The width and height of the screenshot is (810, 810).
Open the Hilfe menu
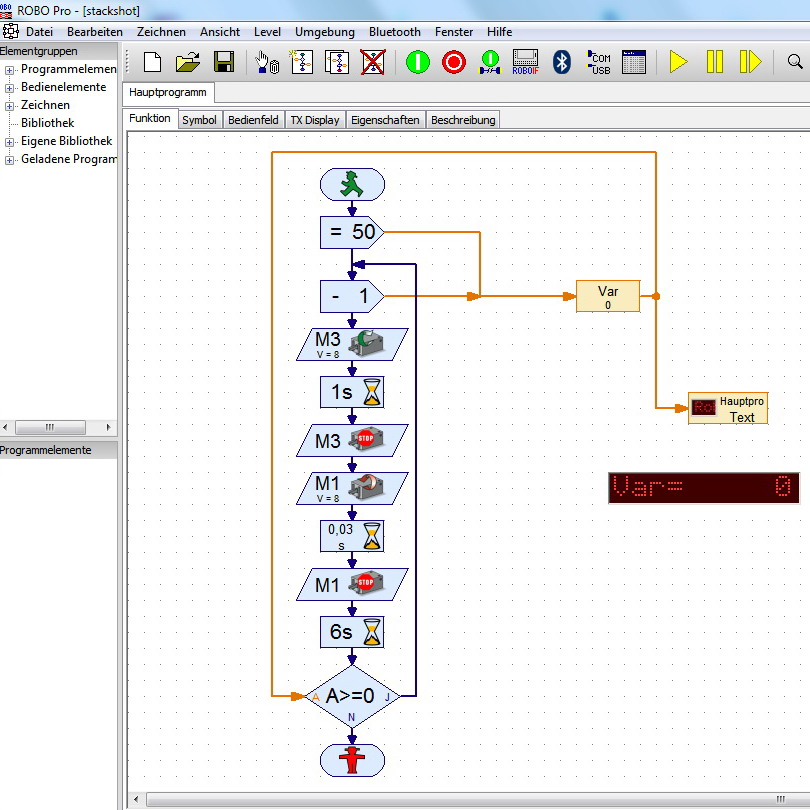coord(500,32)
